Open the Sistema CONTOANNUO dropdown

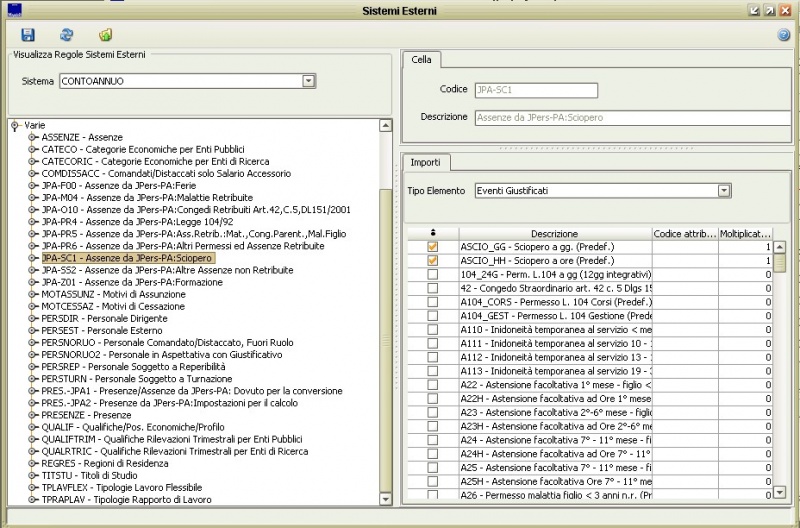(308, 80)
